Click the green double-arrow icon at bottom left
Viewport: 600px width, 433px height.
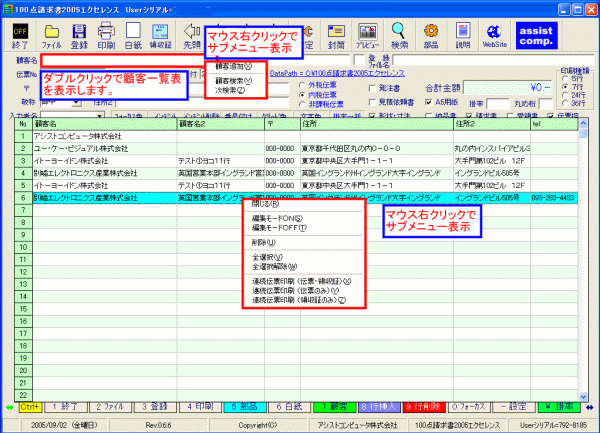(10, 407)
